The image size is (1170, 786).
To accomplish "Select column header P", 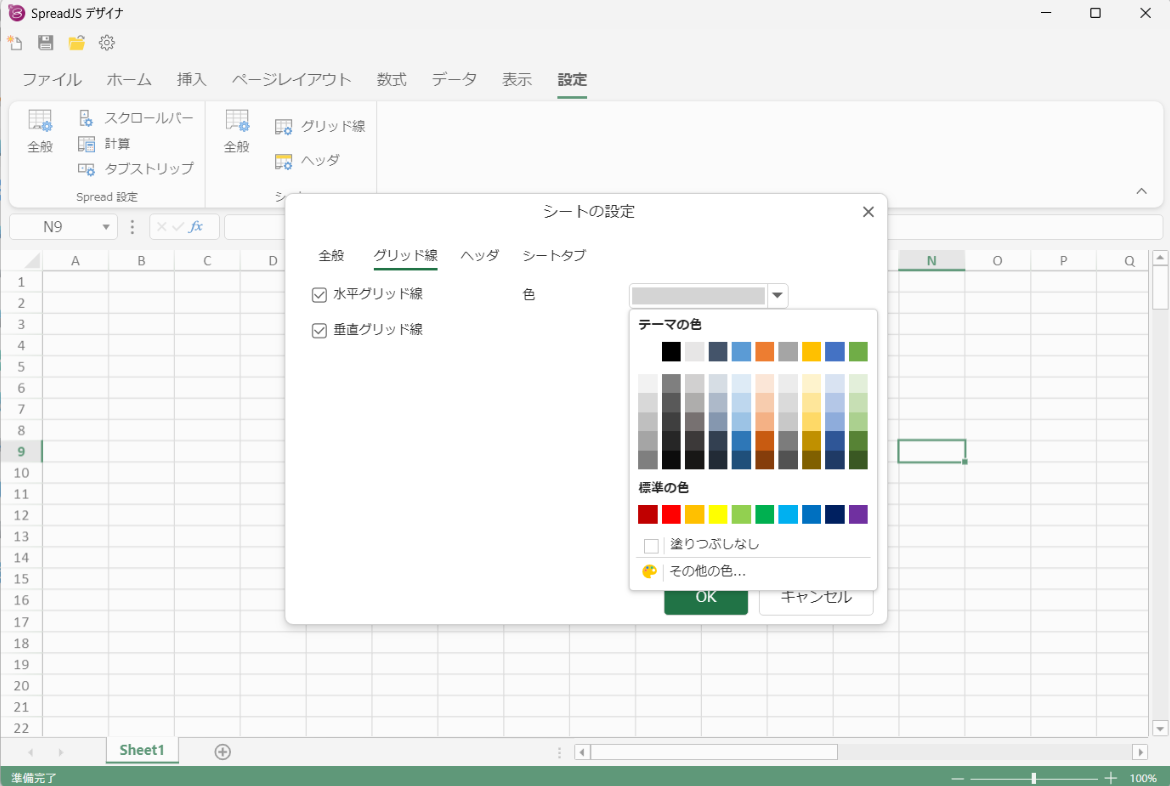I will (x=1063, y=261).
